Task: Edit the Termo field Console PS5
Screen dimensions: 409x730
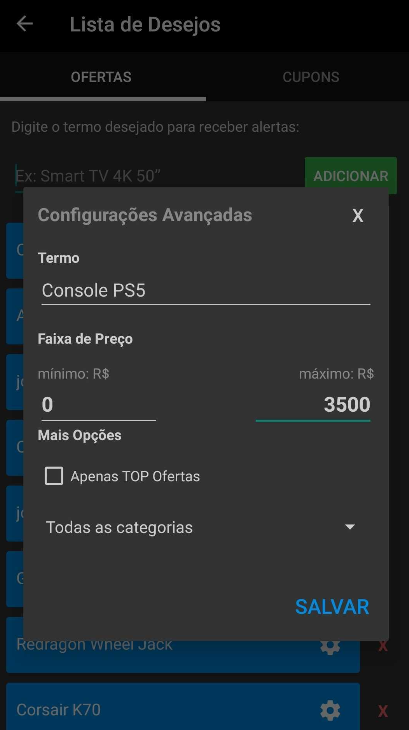Action: [x=206, y=291]
